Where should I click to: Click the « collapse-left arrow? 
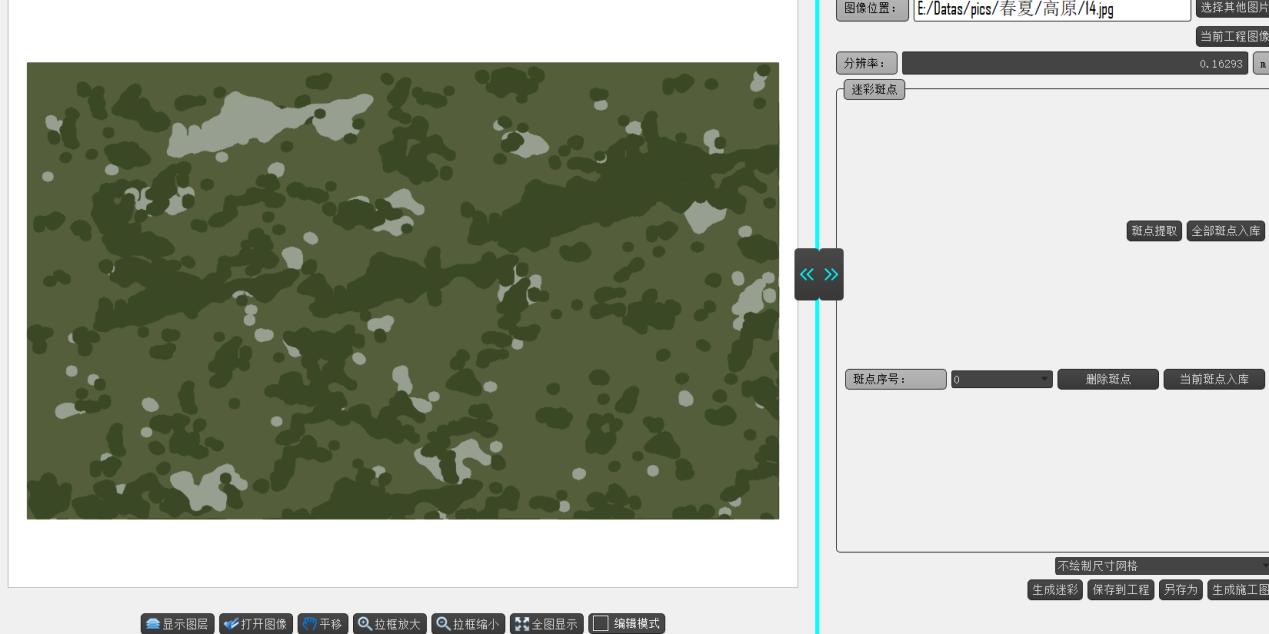coord(807,274)
